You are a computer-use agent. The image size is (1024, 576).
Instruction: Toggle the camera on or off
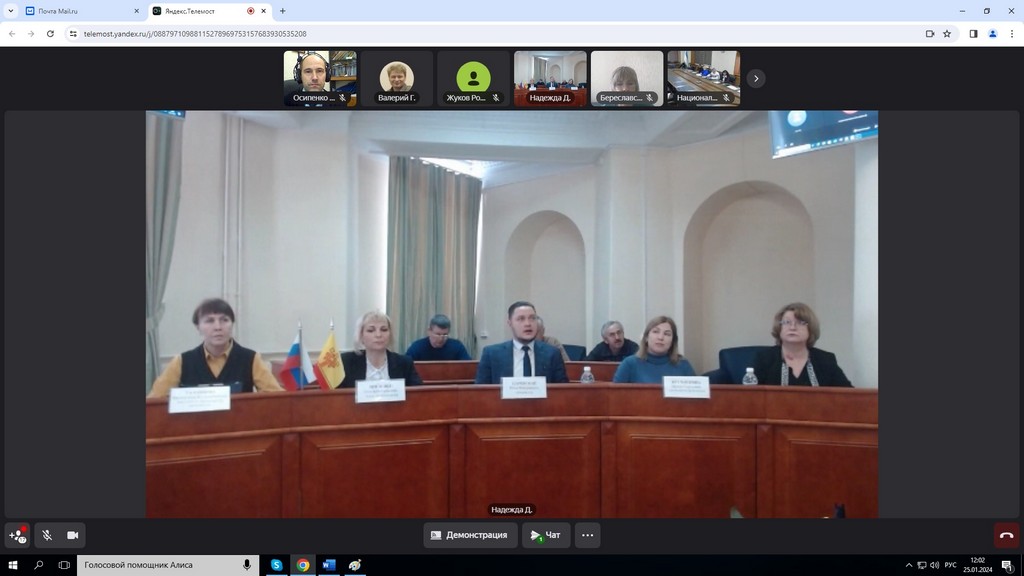(x=73, y=535)
